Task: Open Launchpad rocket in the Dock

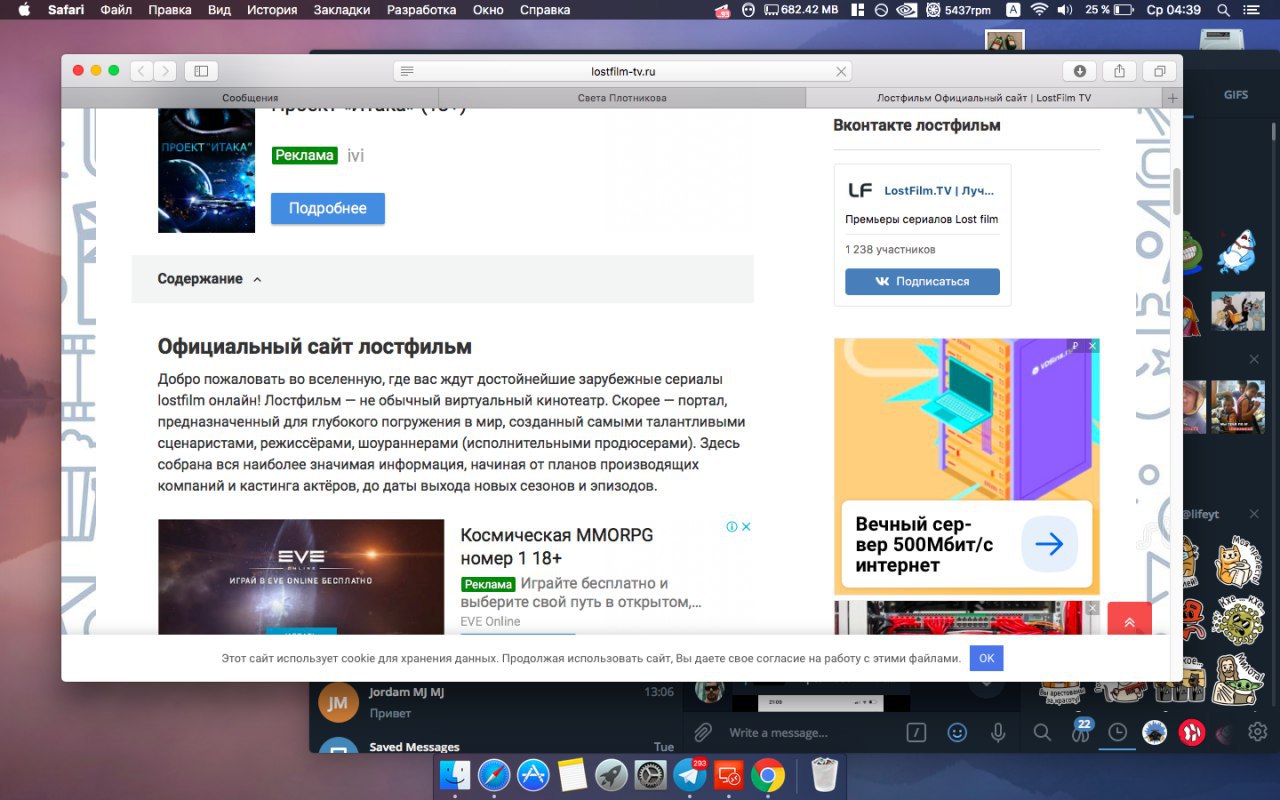Action: [611, 775]
